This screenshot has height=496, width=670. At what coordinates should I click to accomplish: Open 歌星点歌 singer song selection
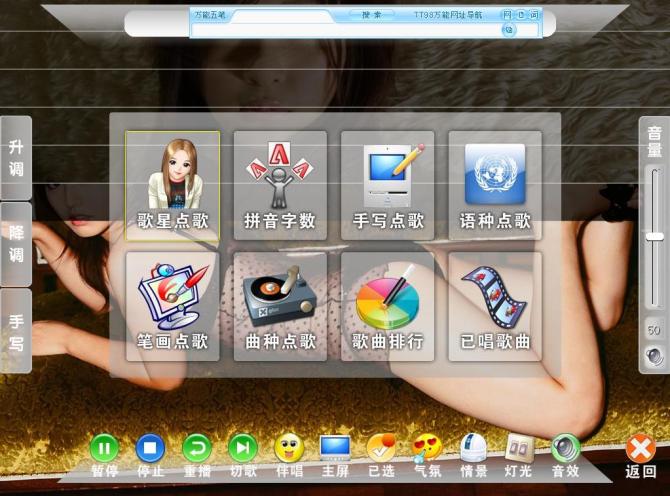pos(172,185)
